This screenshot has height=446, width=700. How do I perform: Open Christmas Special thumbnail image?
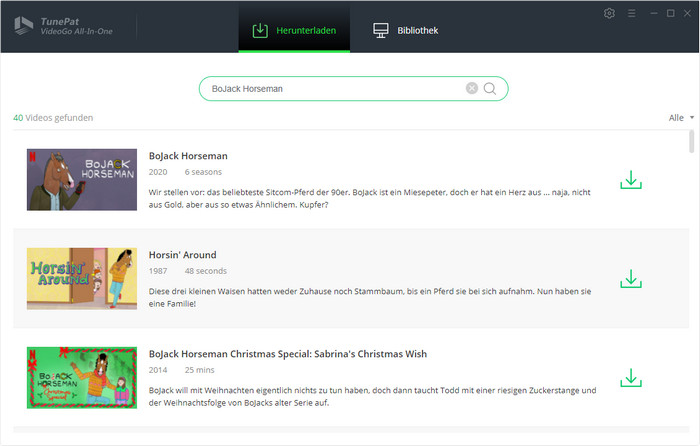coord(82,378)
